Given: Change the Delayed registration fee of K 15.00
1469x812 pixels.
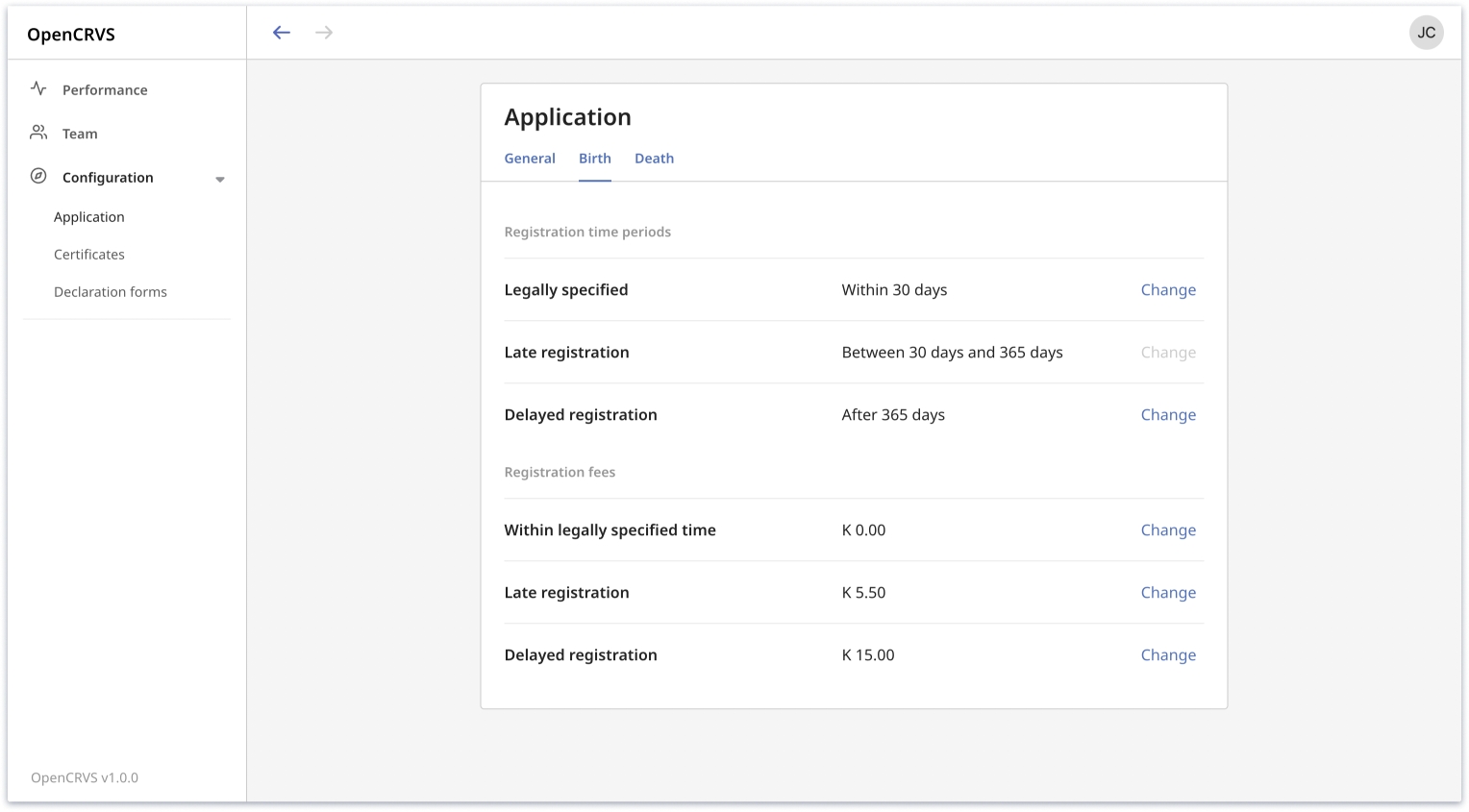Looking at the screenshot, I should [1168, 655].
